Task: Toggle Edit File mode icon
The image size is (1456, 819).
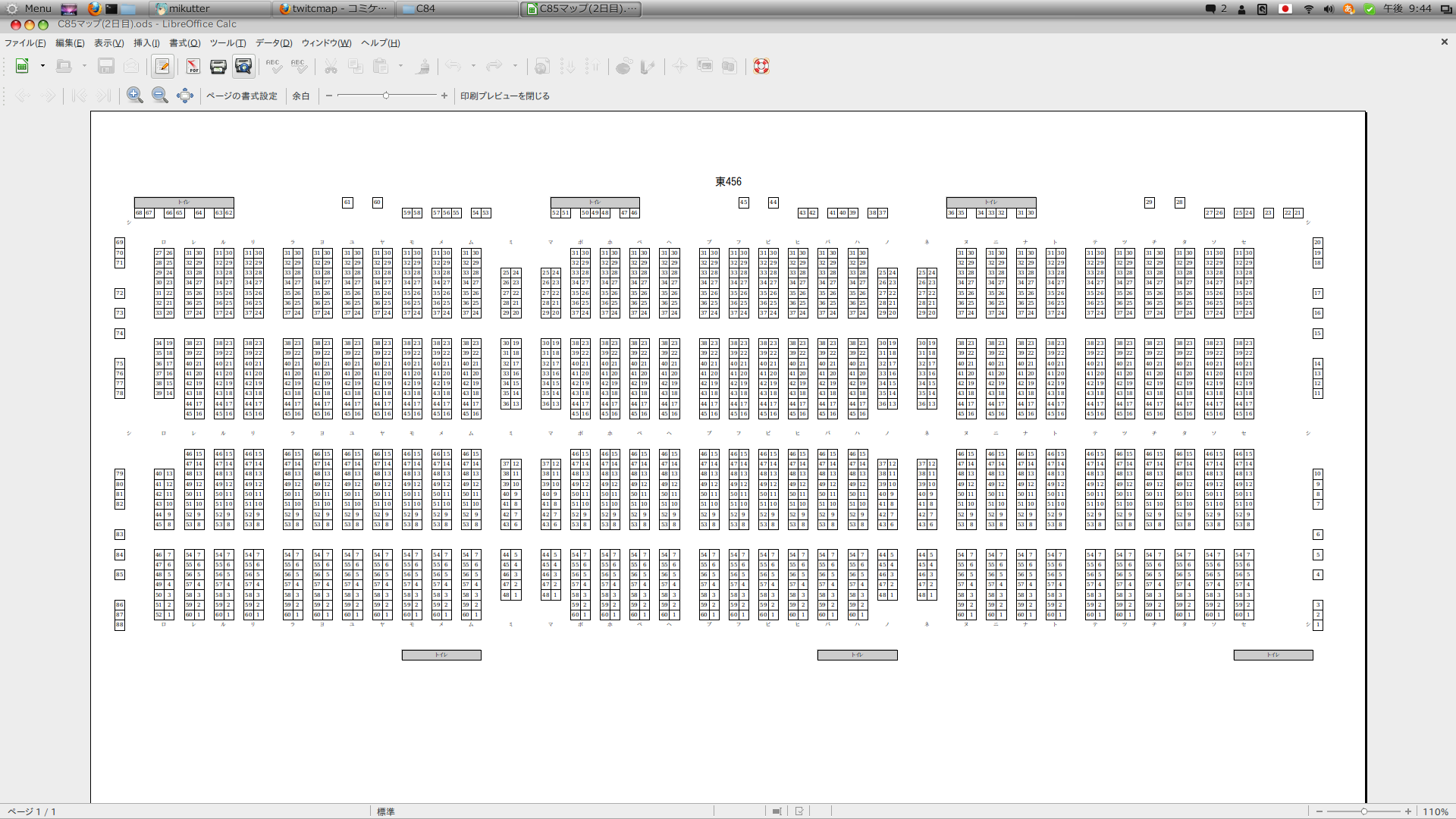Action: [x=162, y=67]
